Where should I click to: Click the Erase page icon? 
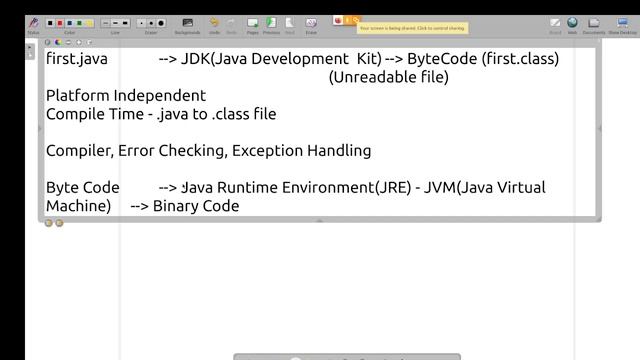[311, 22]
